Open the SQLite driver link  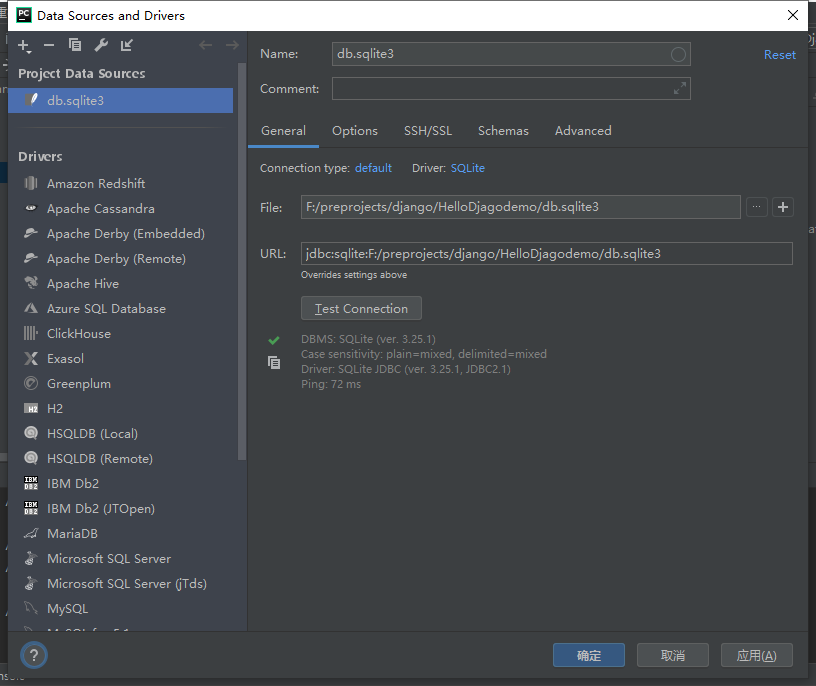[x=467, y=168]
